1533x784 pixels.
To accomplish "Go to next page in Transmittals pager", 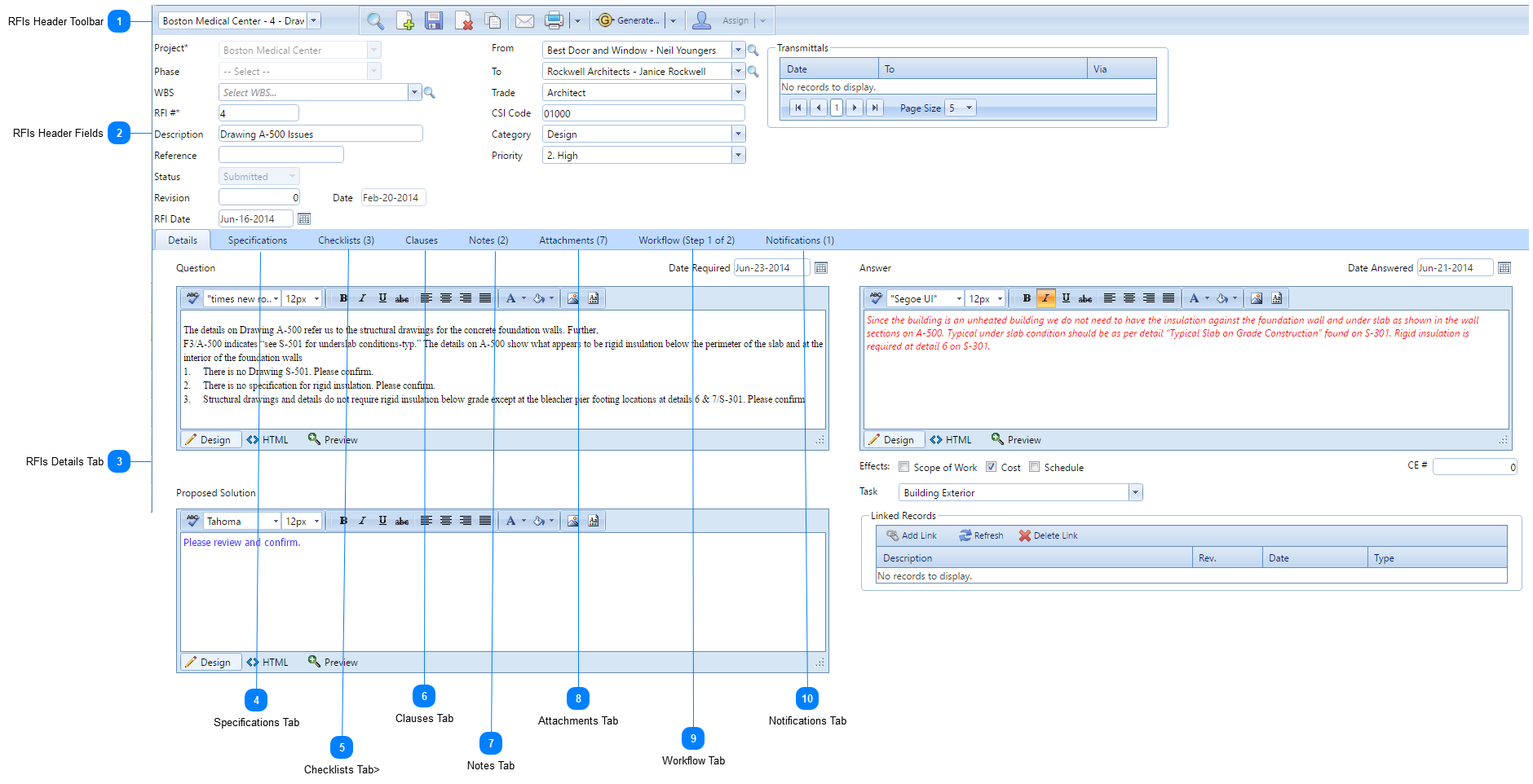I will (x=855, y=108).
